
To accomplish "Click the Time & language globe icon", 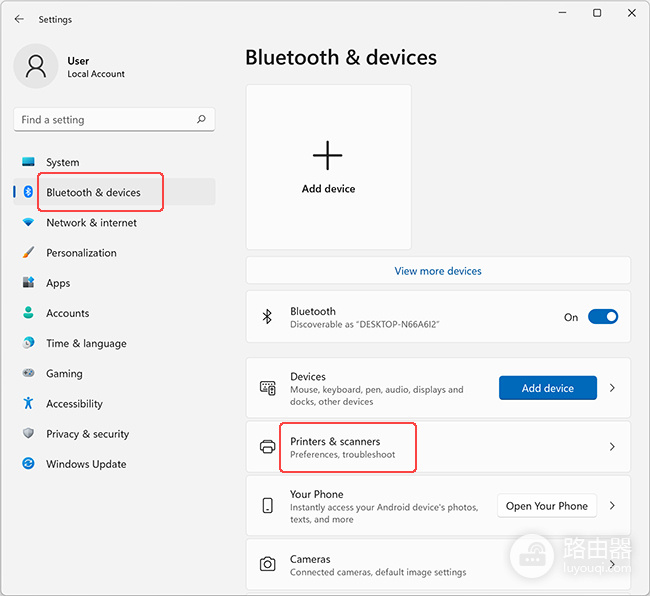I will [x=28, y=343].
